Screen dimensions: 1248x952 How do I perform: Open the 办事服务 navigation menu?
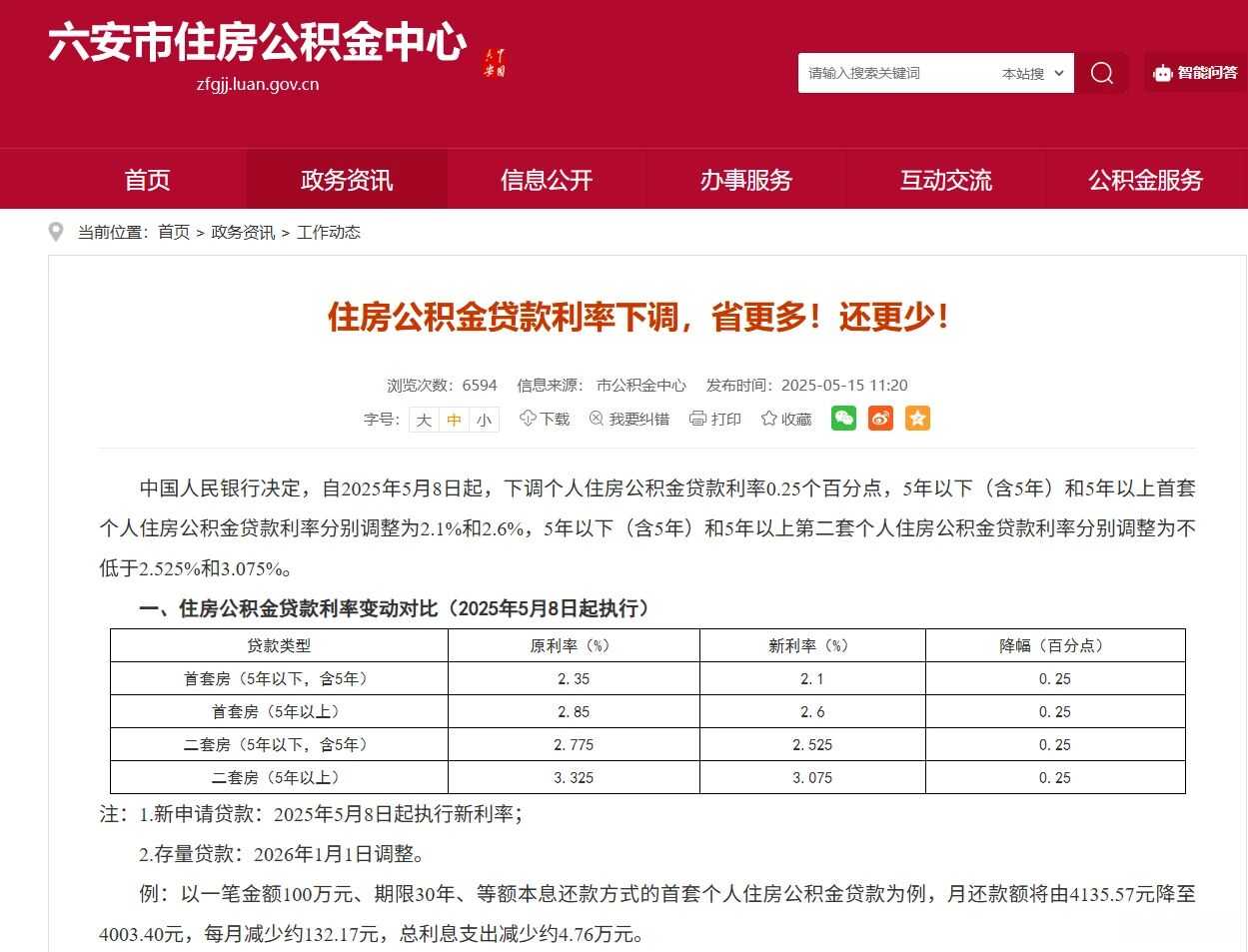745,180
